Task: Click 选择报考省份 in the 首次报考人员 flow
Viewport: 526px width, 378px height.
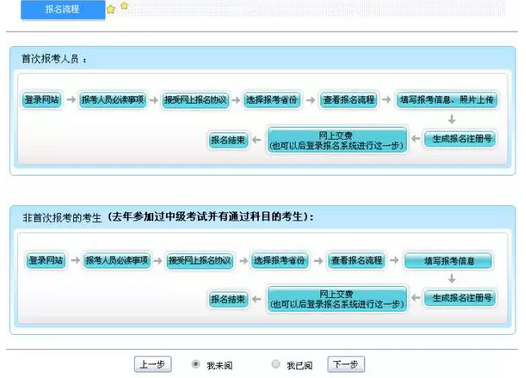Action: 272,100
